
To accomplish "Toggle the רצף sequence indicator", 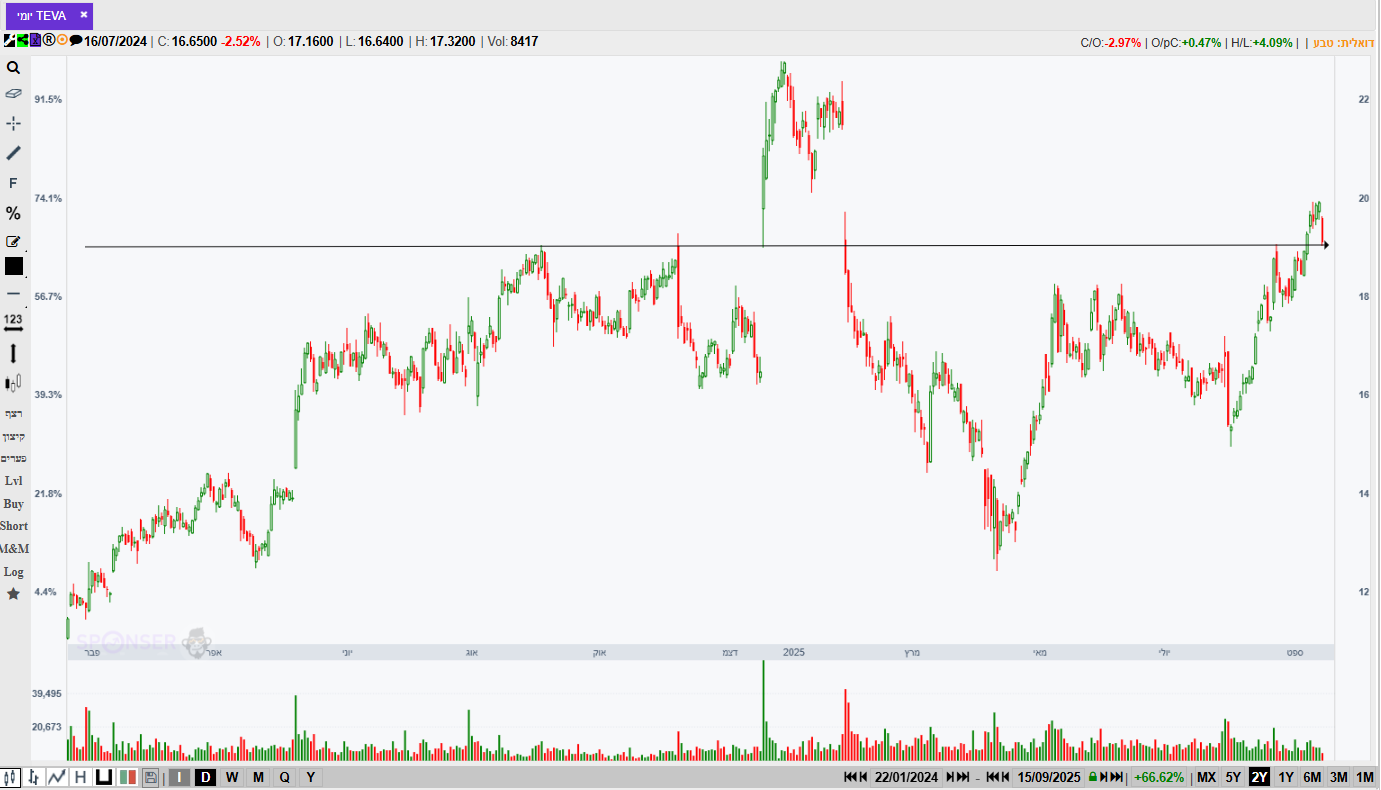I will (x=14, y=413).
